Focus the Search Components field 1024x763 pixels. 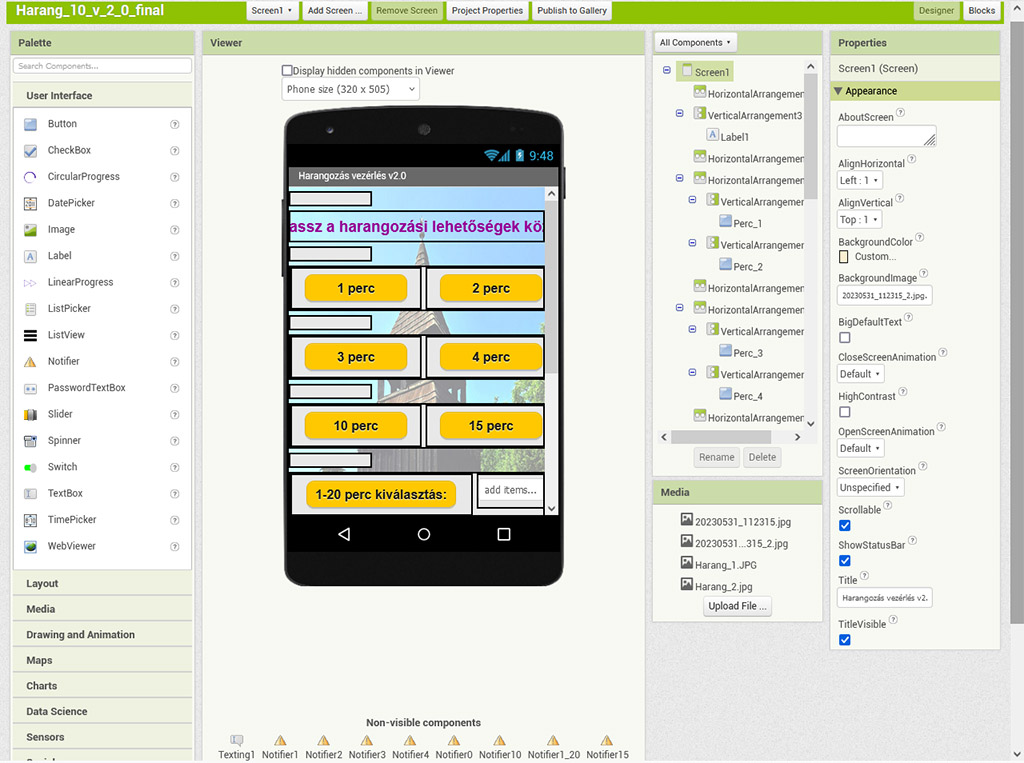tap(103, 66)
